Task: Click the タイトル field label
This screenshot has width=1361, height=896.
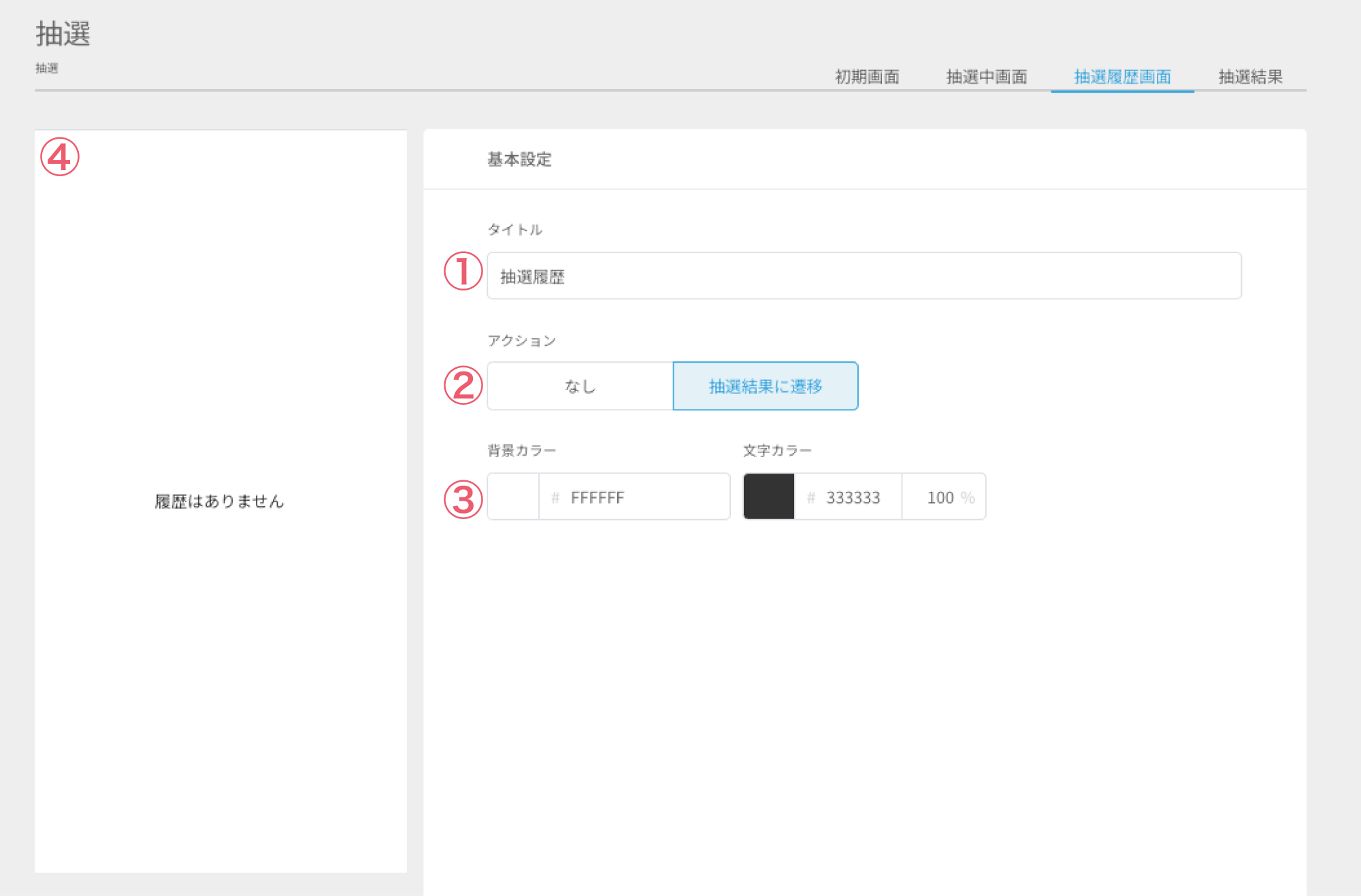Action: click(515, 230)
